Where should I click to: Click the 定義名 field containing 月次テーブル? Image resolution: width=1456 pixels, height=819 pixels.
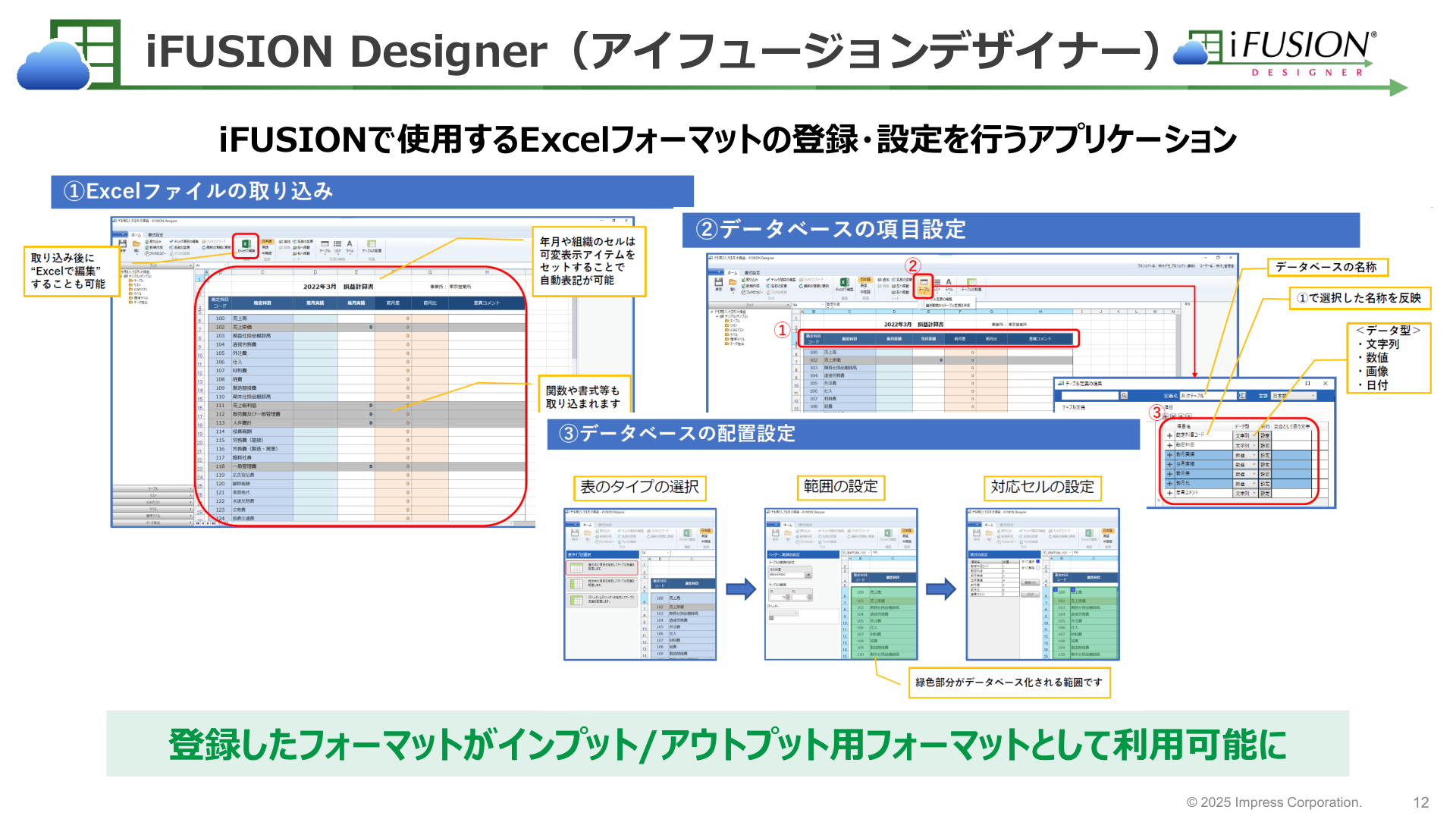1208,396
